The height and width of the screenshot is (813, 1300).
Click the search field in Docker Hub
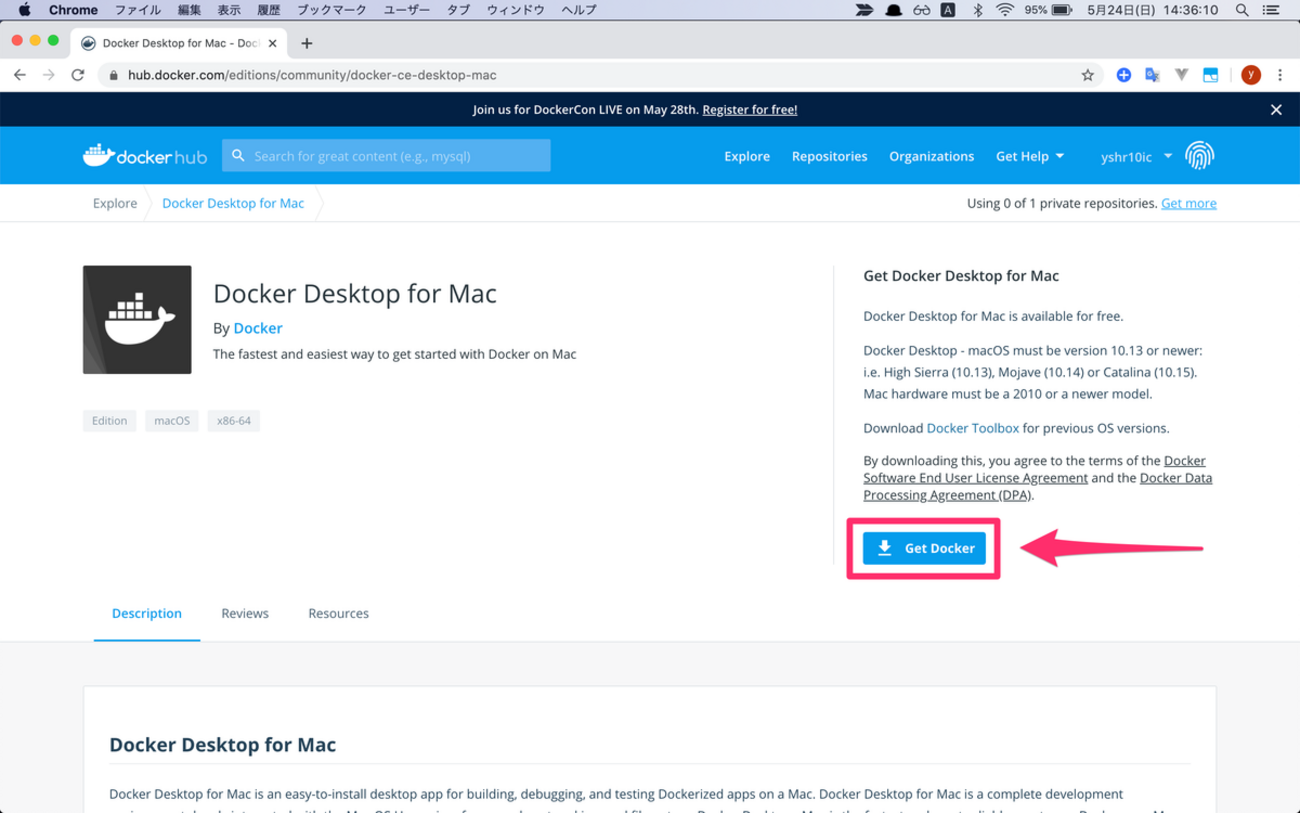coord(386,156)
